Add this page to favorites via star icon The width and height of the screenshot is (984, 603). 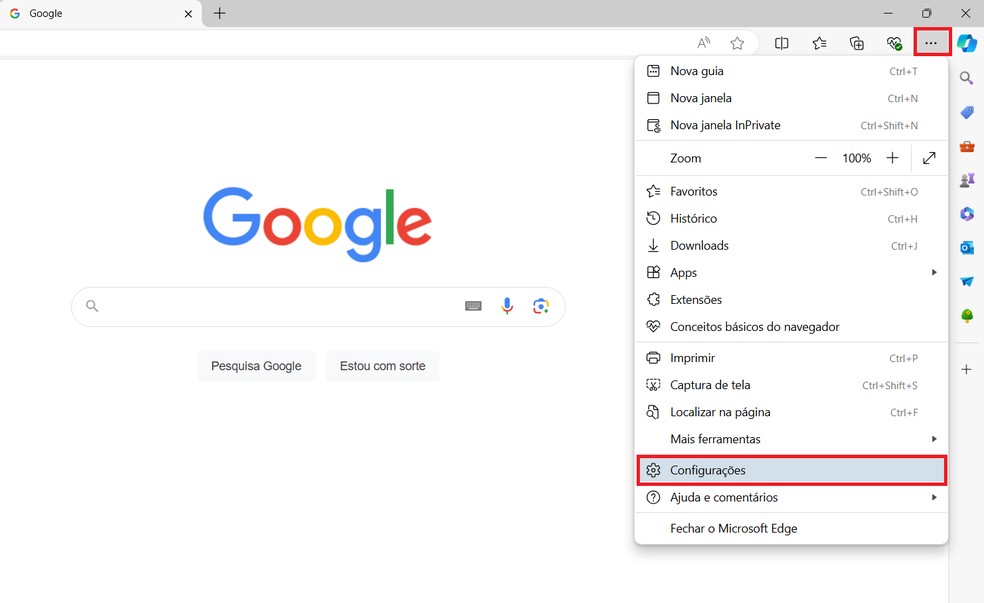click(737, 43)
